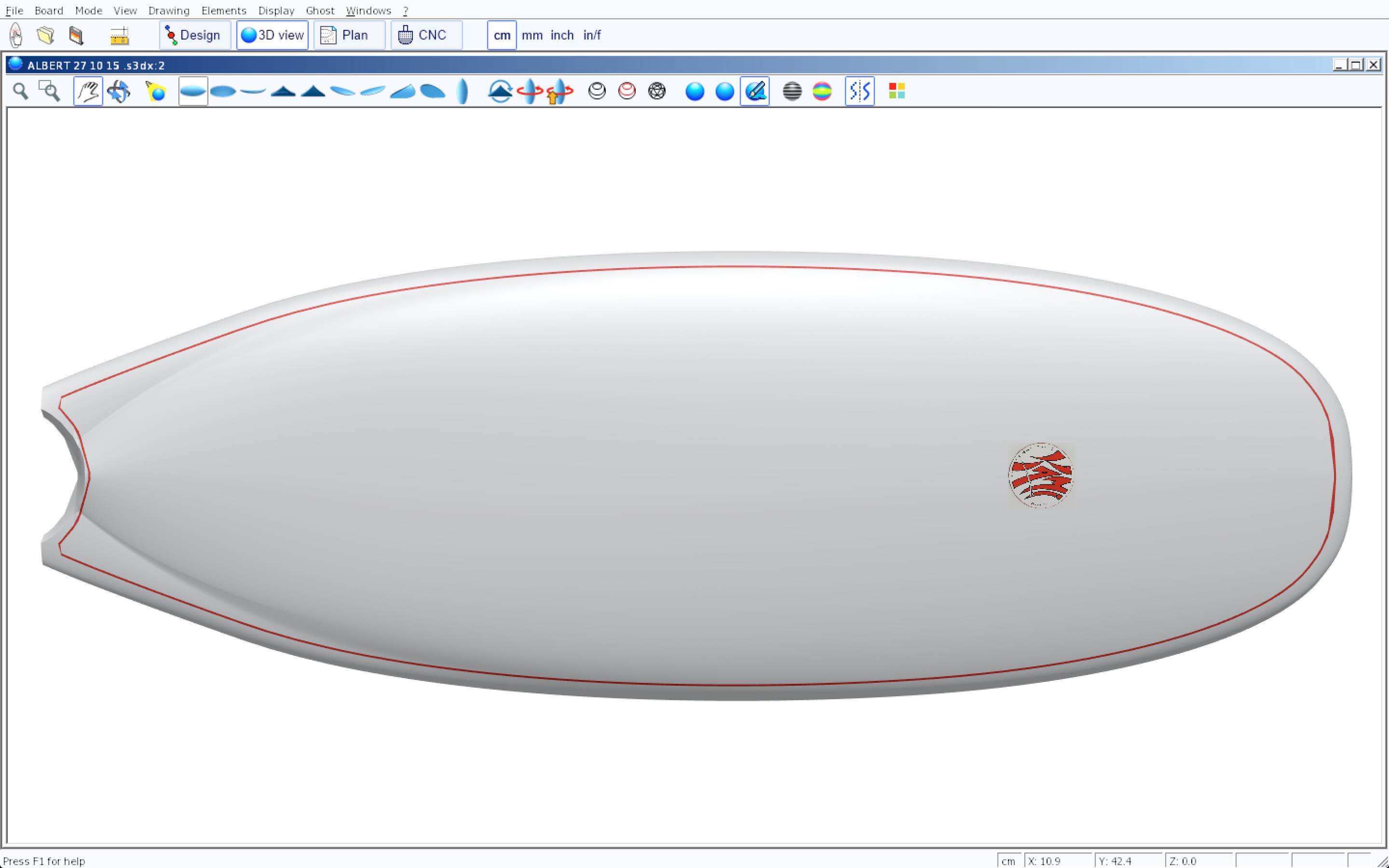Click the rainbow curvature sphere icon
The height and width of the screenshot is (868, 1389).
click(822, 91)
